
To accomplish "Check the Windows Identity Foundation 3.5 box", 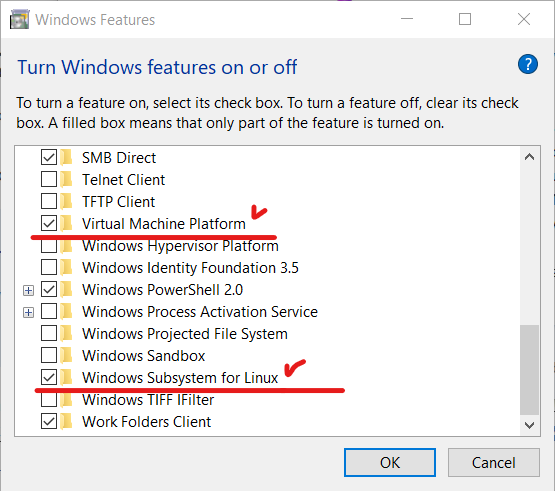I will [x=49, y=267].
